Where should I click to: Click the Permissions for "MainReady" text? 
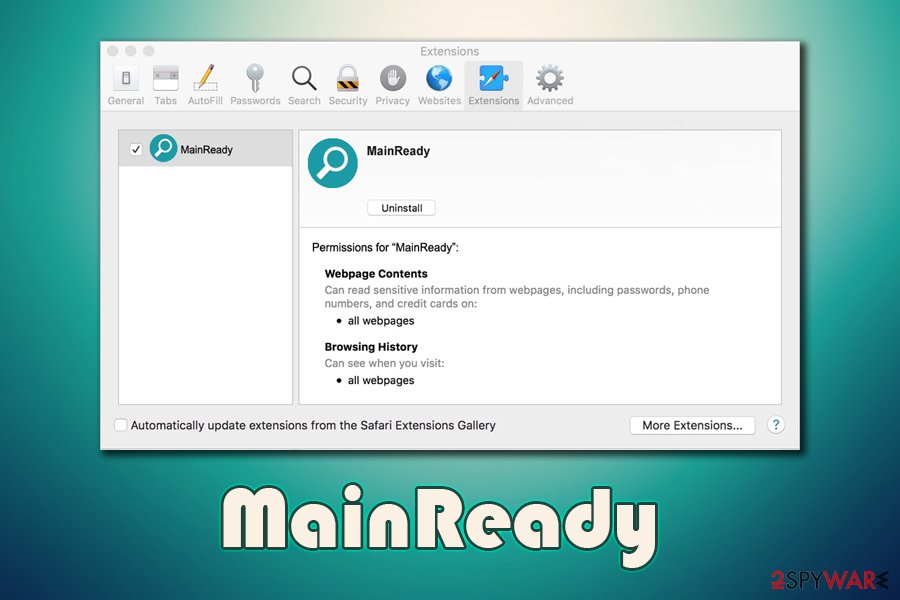click(x=385, y=247)
